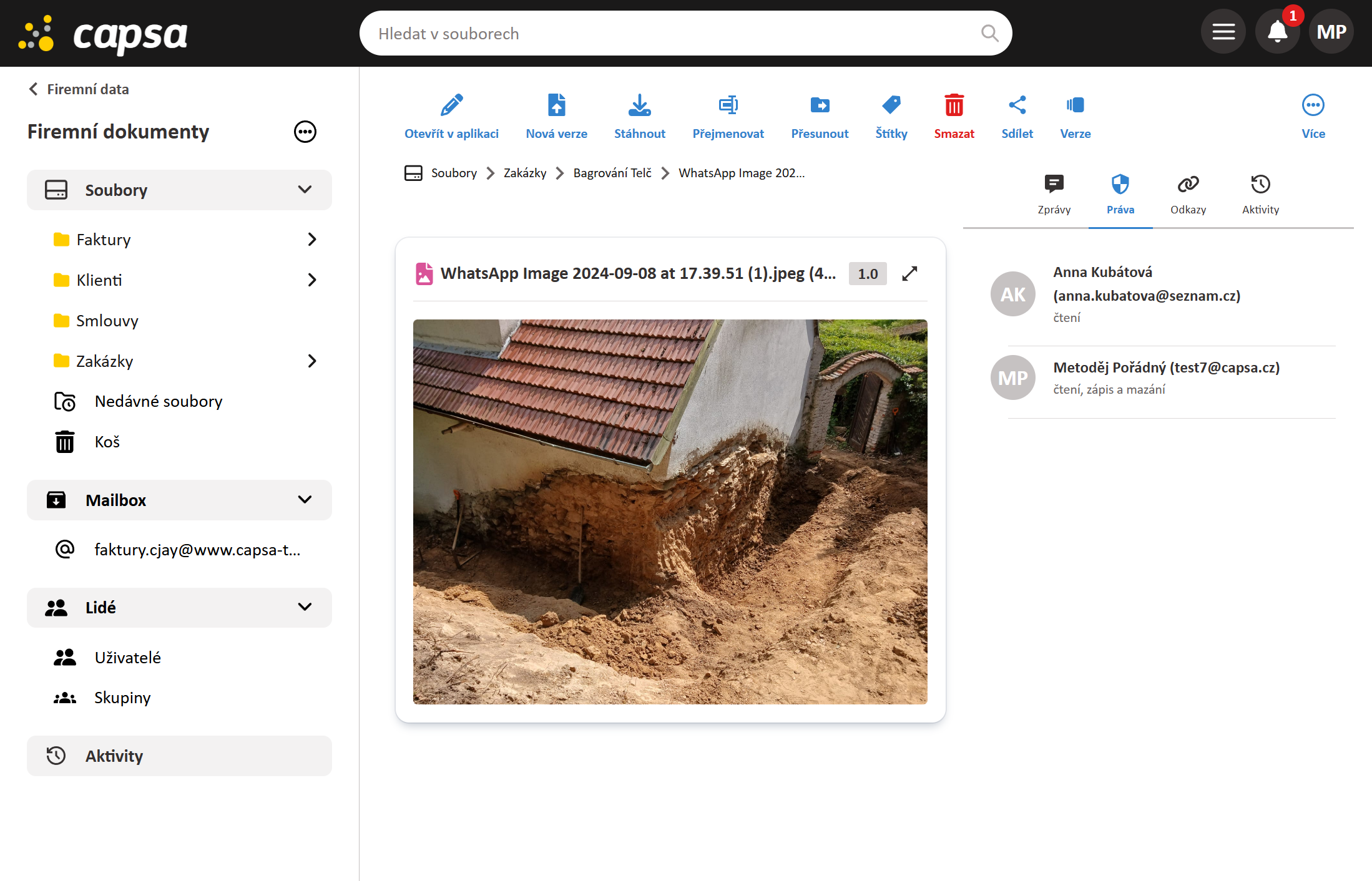Image resolution: width=1372 pixels, height=881 pixels.
Task: Click the Štítky tag icon
Action: [891, 106]
